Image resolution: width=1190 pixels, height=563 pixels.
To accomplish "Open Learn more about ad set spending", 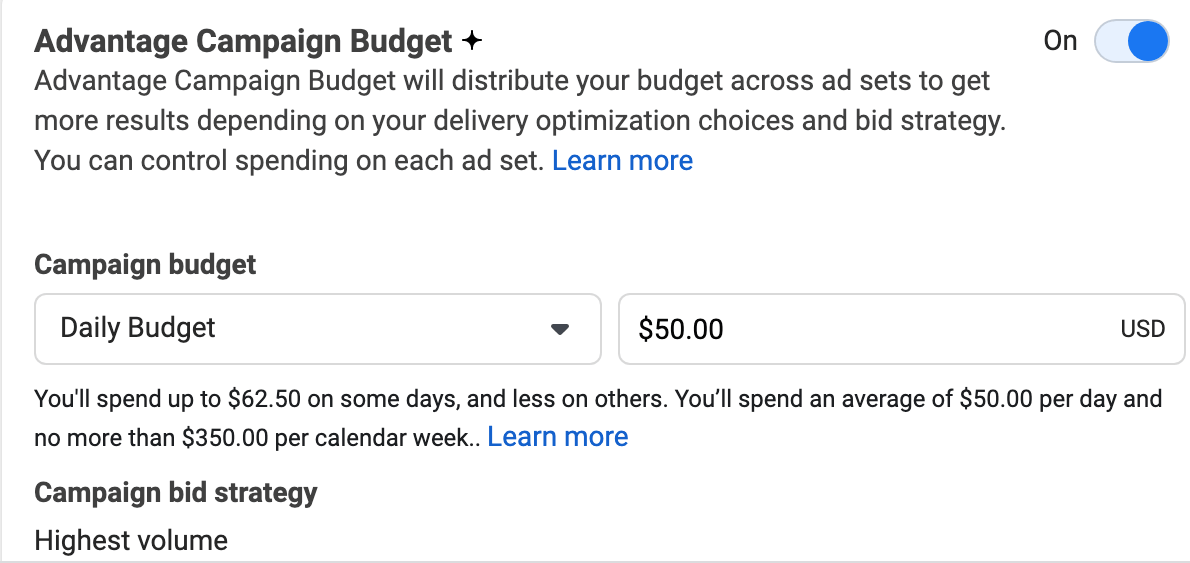I will [x=622, y=161].
